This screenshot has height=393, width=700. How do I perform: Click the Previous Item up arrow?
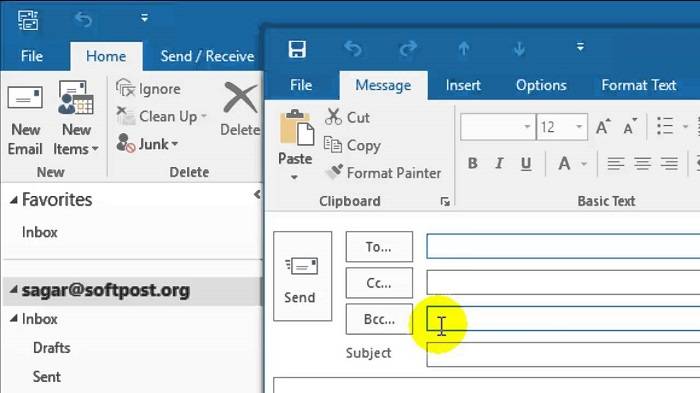point(464,48)
